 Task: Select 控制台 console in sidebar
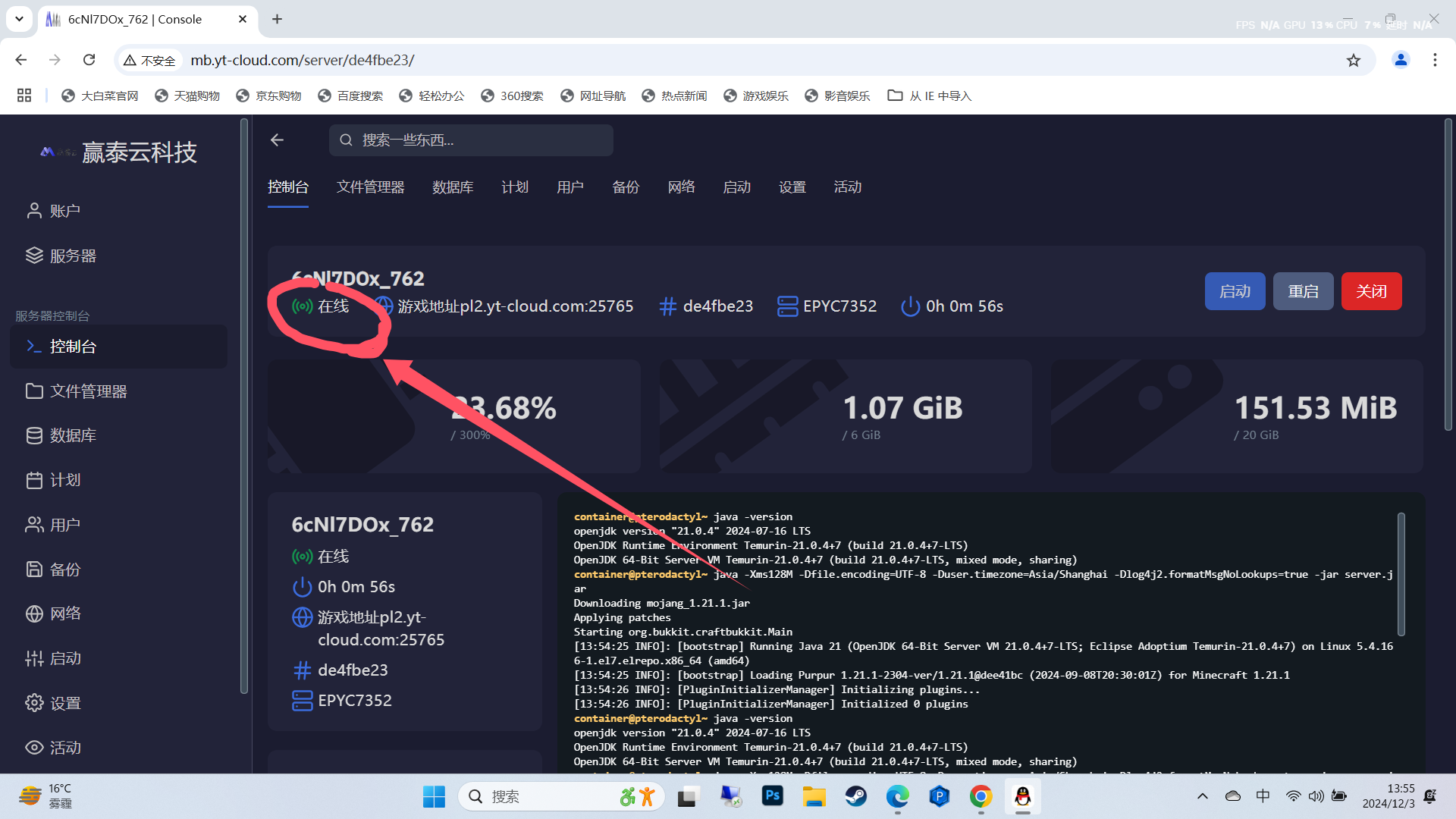(x=118, y=347)
